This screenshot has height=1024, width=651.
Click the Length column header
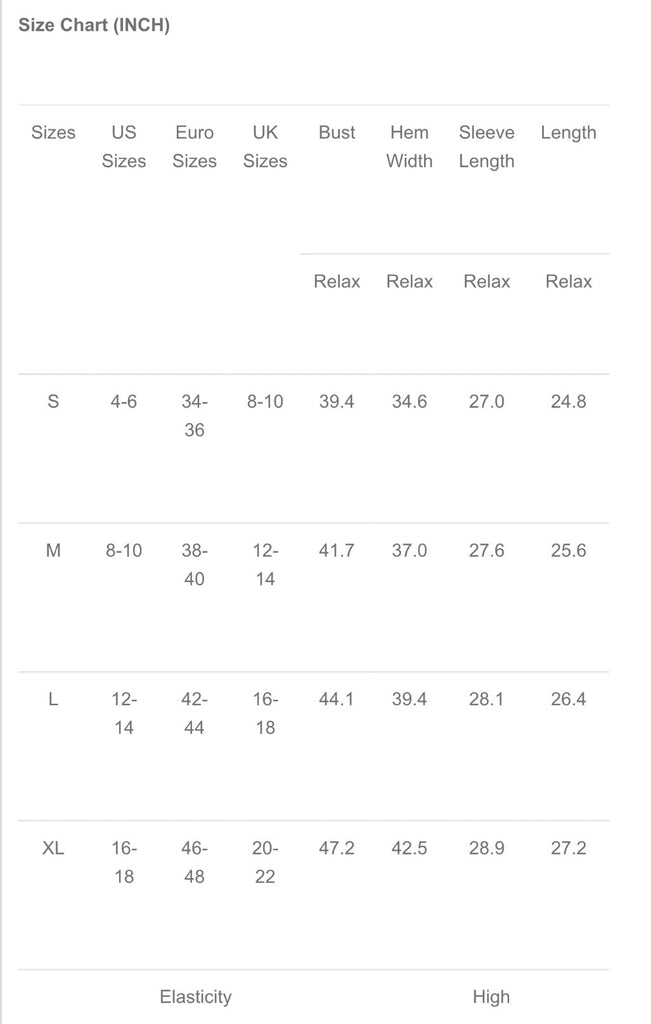(568, 133)
